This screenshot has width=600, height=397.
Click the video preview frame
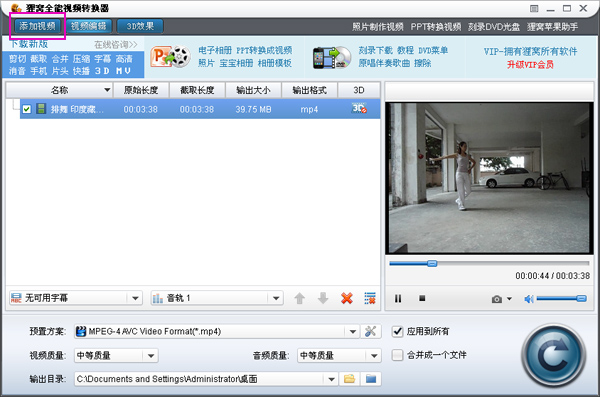click(489, 178)
